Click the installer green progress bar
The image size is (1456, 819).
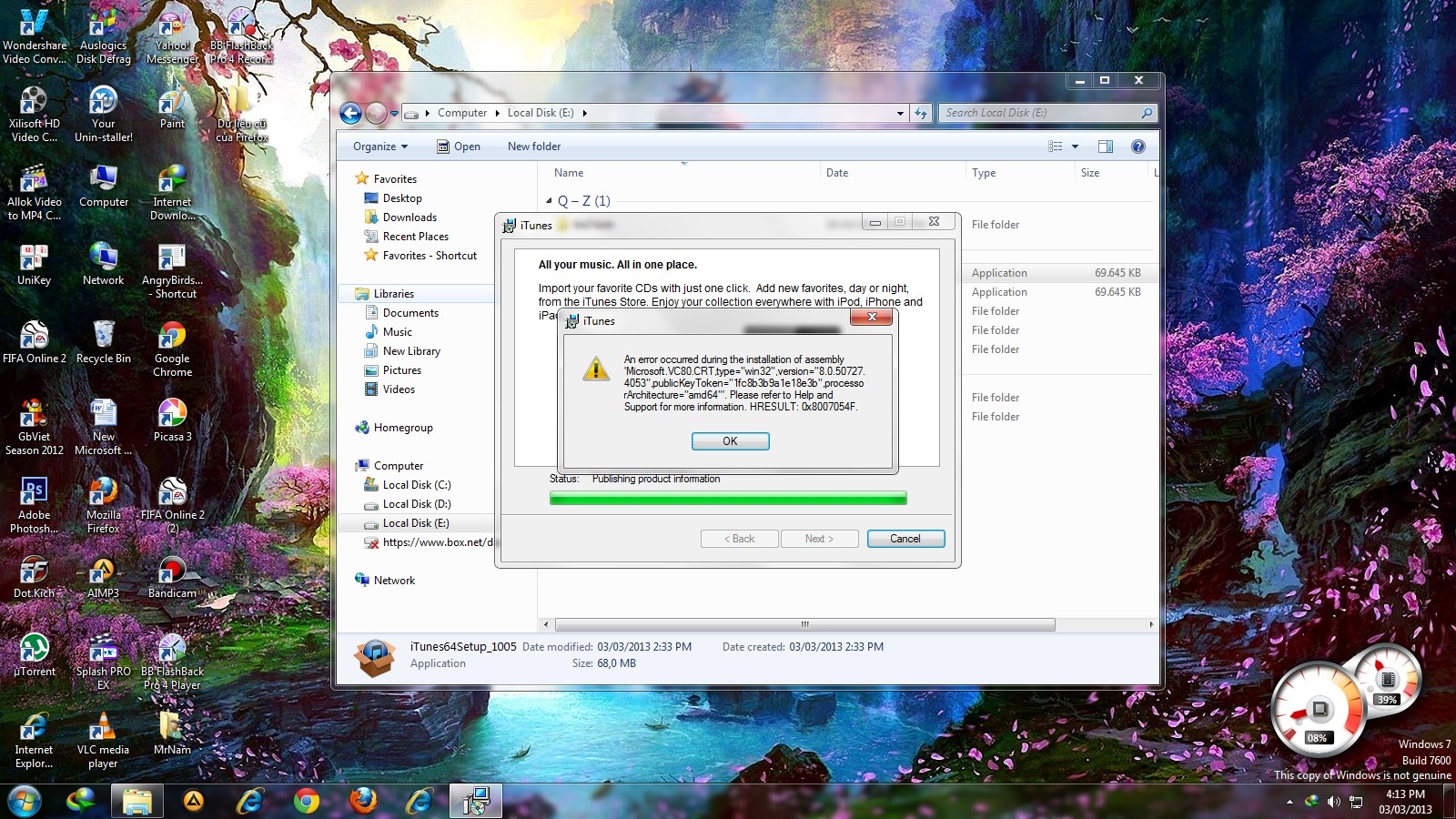[728, 498]
